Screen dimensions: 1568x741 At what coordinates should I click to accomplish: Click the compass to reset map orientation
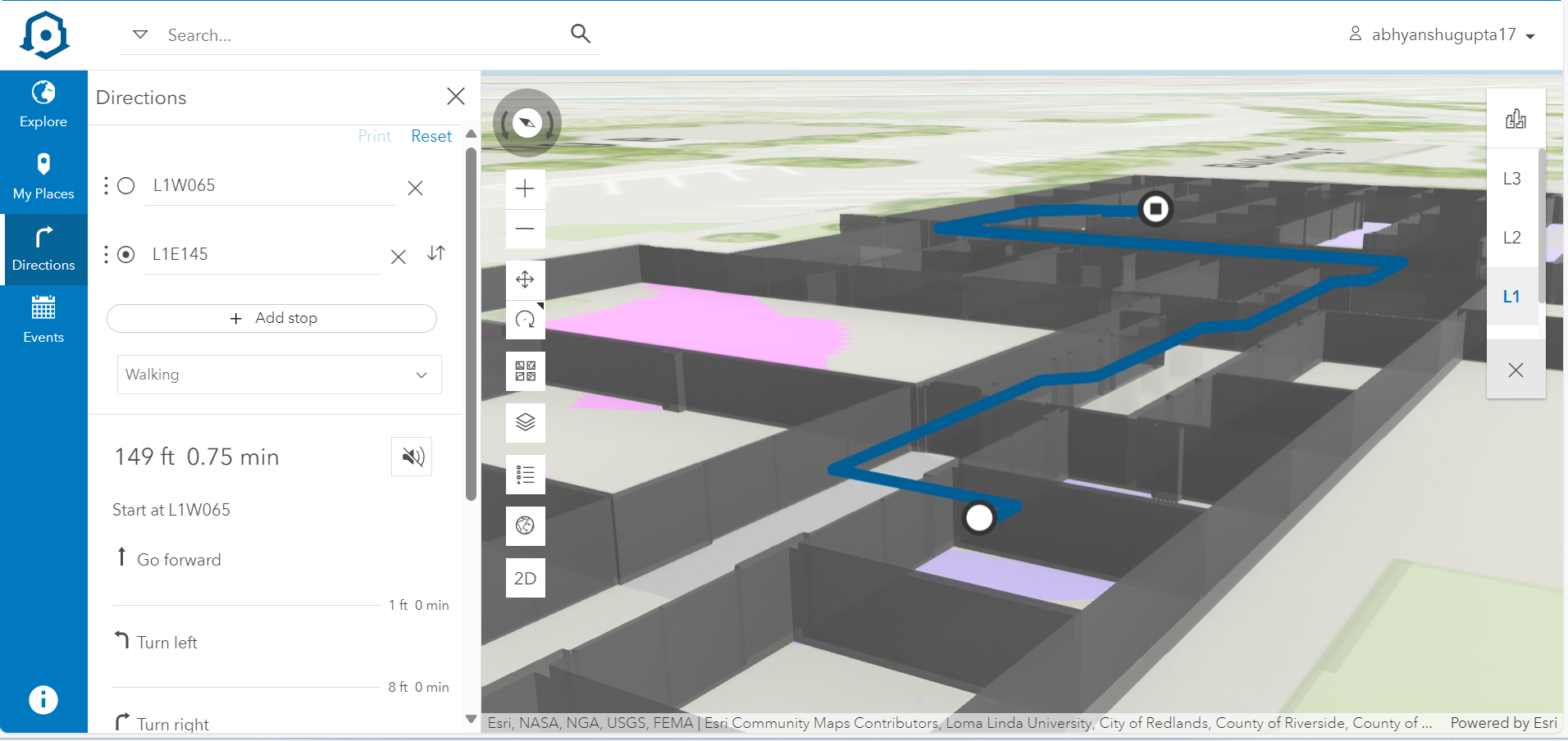pyautogui.click(x=526, y=122)
